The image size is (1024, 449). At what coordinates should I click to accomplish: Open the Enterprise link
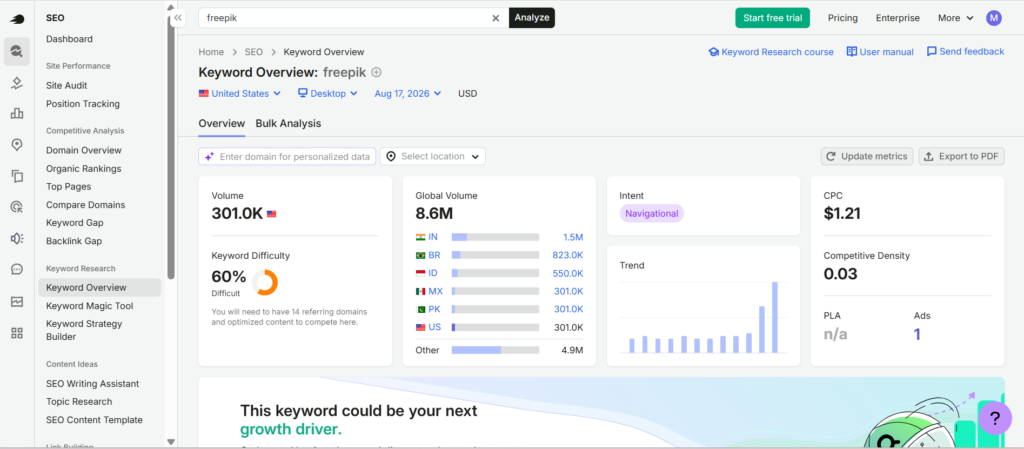[x=897, y=18]
